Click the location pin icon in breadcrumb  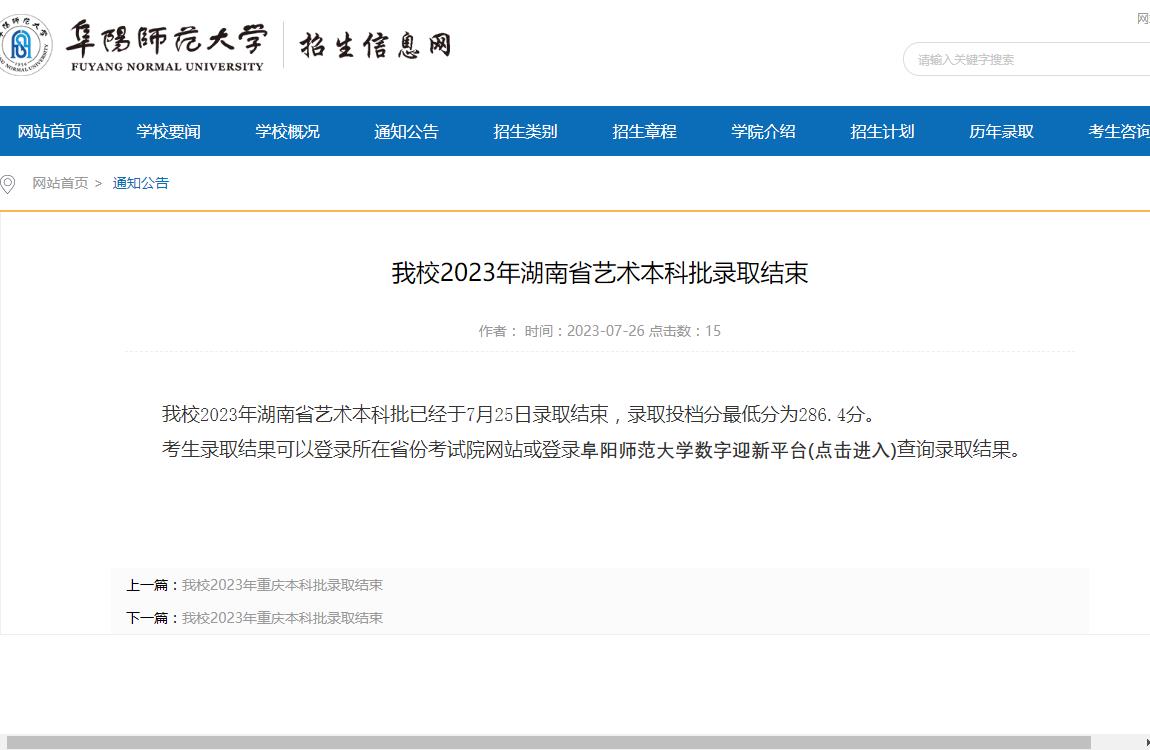[x=8, y=183]
